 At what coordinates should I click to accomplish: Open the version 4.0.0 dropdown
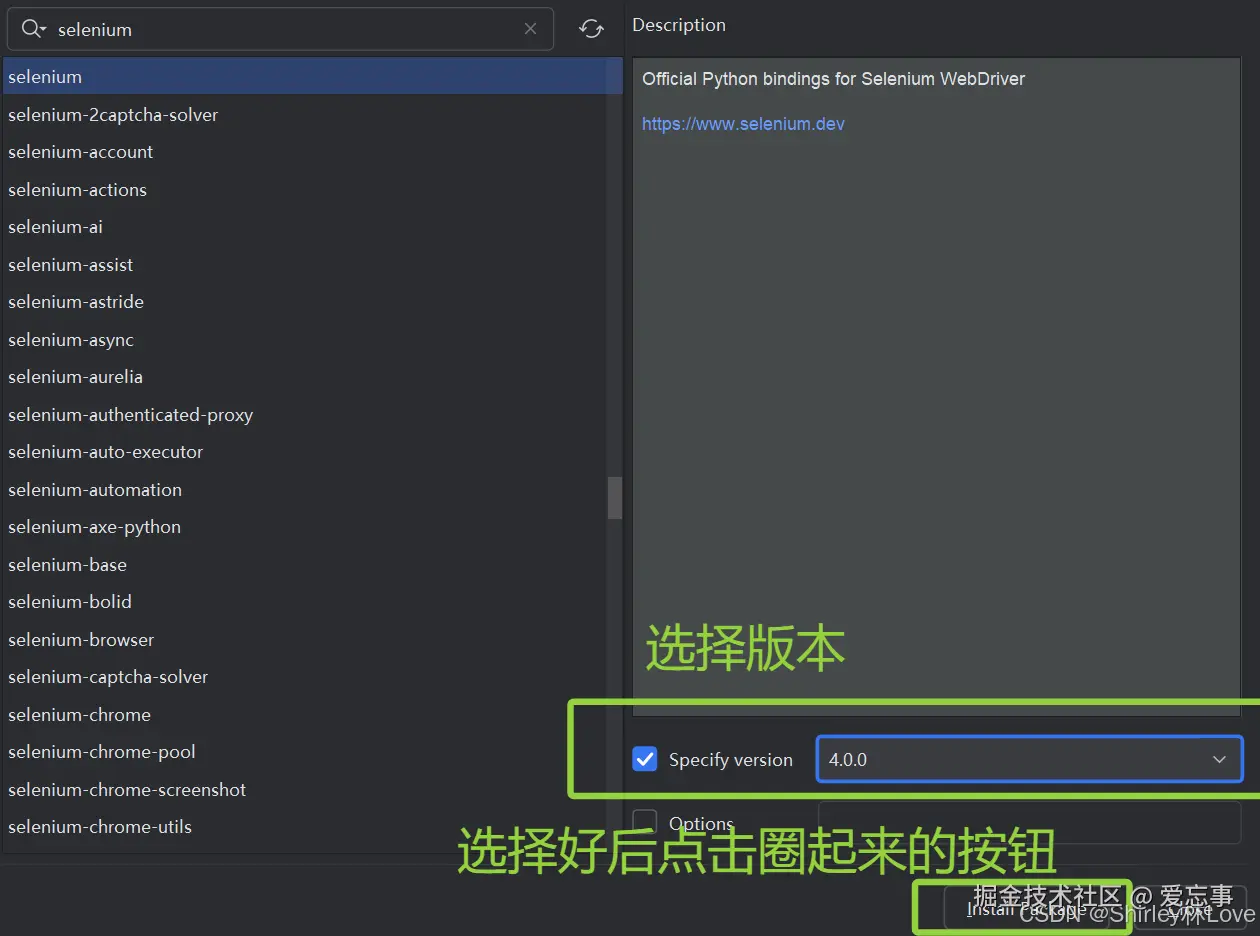point(1030,759)
